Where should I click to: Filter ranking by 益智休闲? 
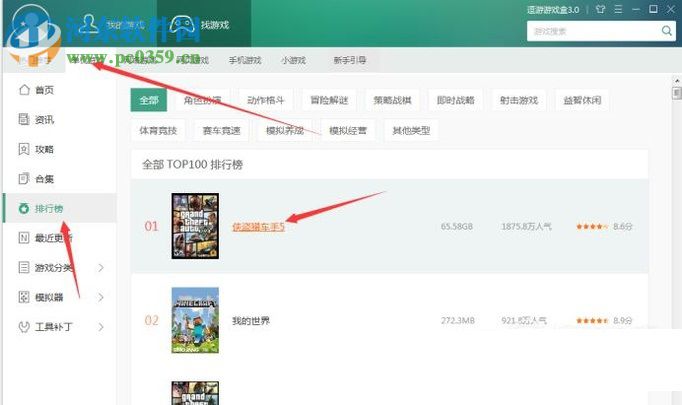tap(582, 100)
